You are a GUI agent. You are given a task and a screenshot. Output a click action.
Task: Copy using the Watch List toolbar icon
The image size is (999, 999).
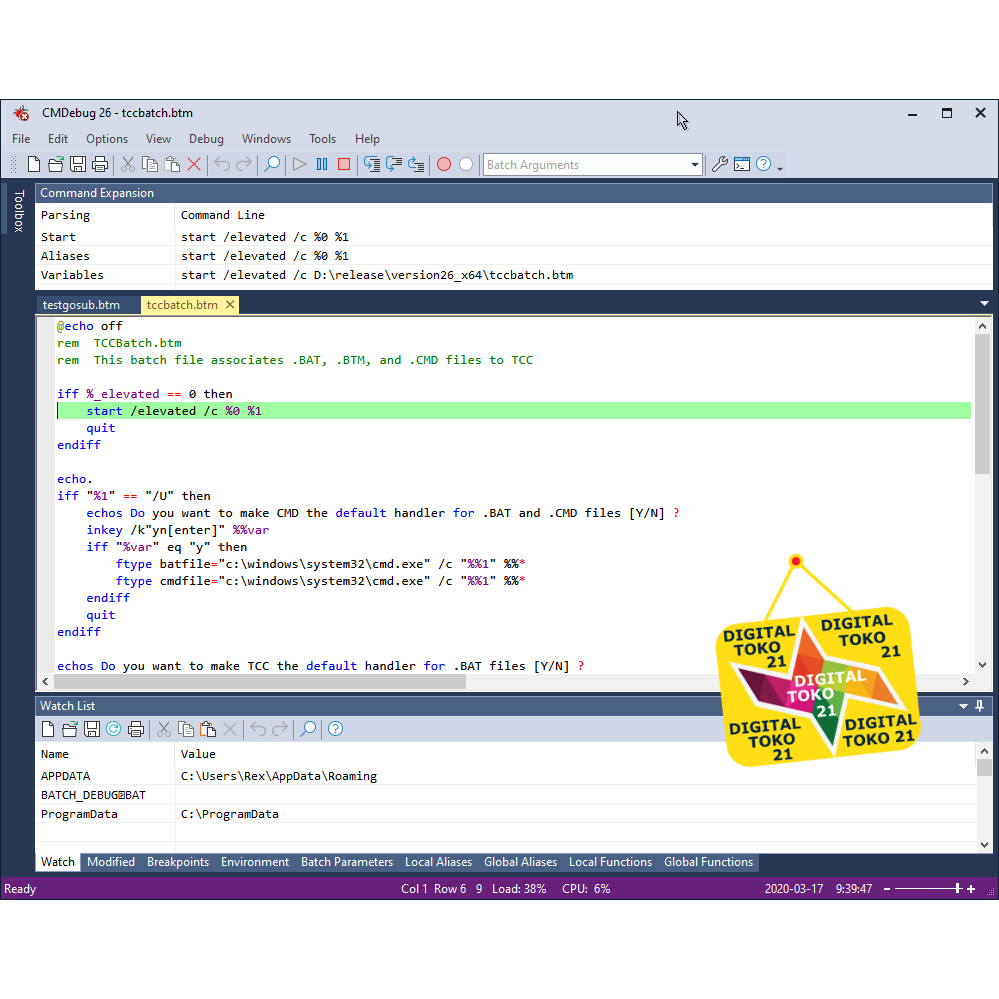tap(186, 729)
